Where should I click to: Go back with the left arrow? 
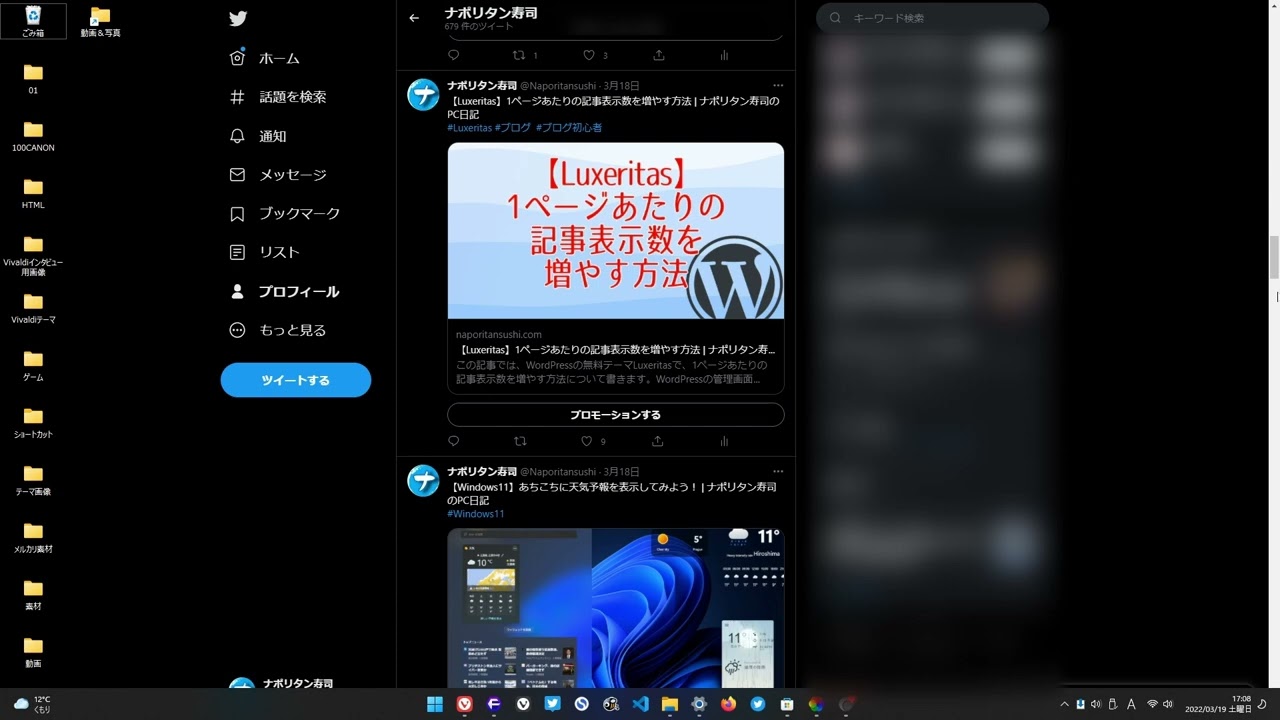(414, 18)
